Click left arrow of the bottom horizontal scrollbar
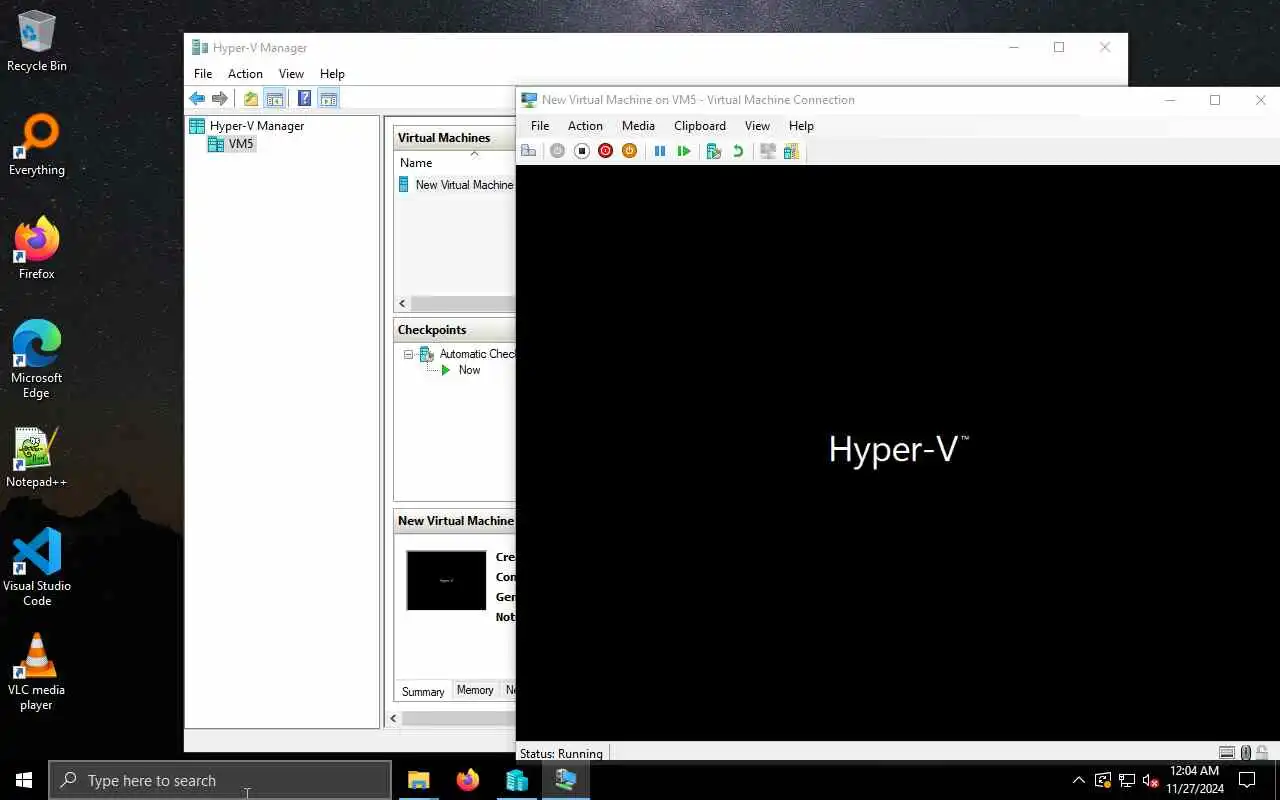 [x=393, y=718]
